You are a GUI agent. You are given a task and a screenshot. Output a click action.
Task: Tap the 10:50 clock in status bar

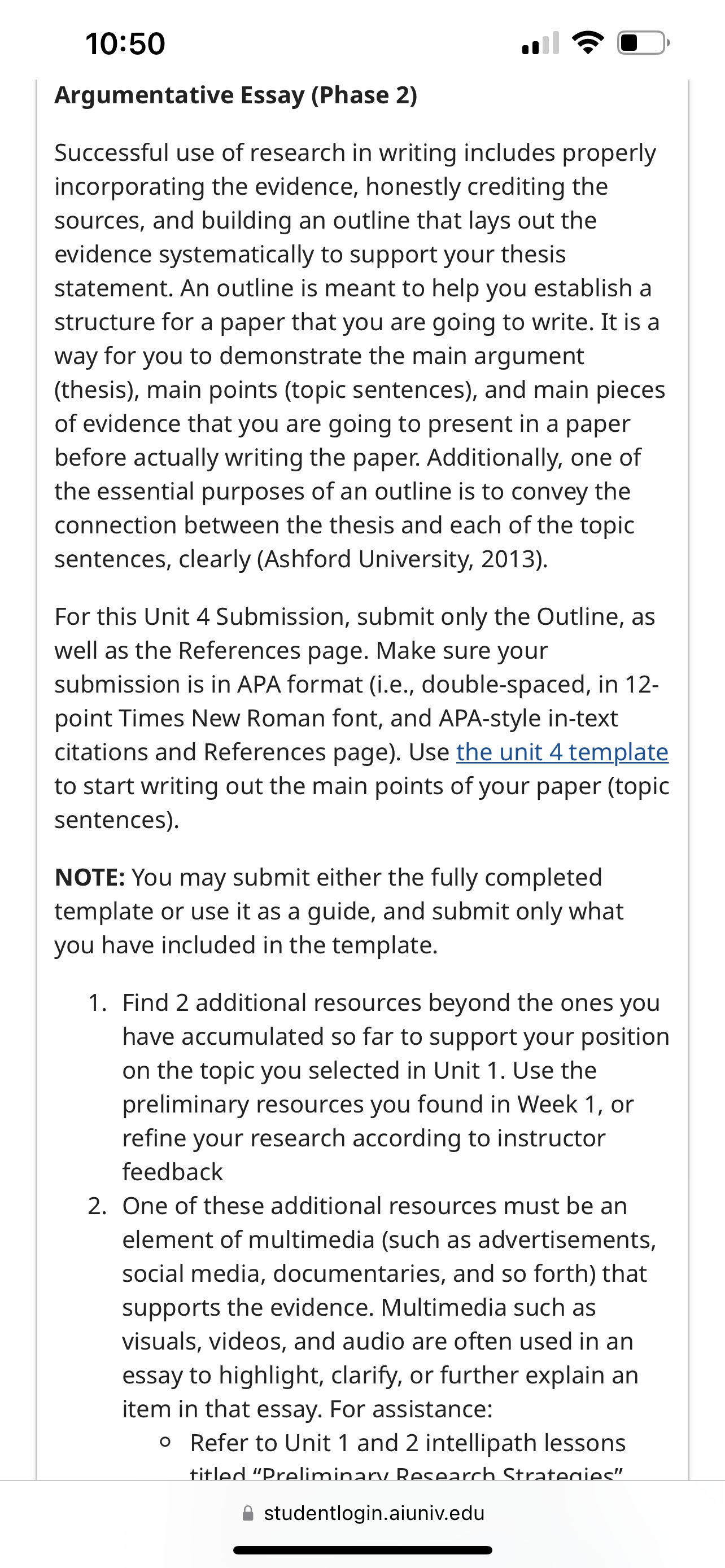(x=125, y=44)
